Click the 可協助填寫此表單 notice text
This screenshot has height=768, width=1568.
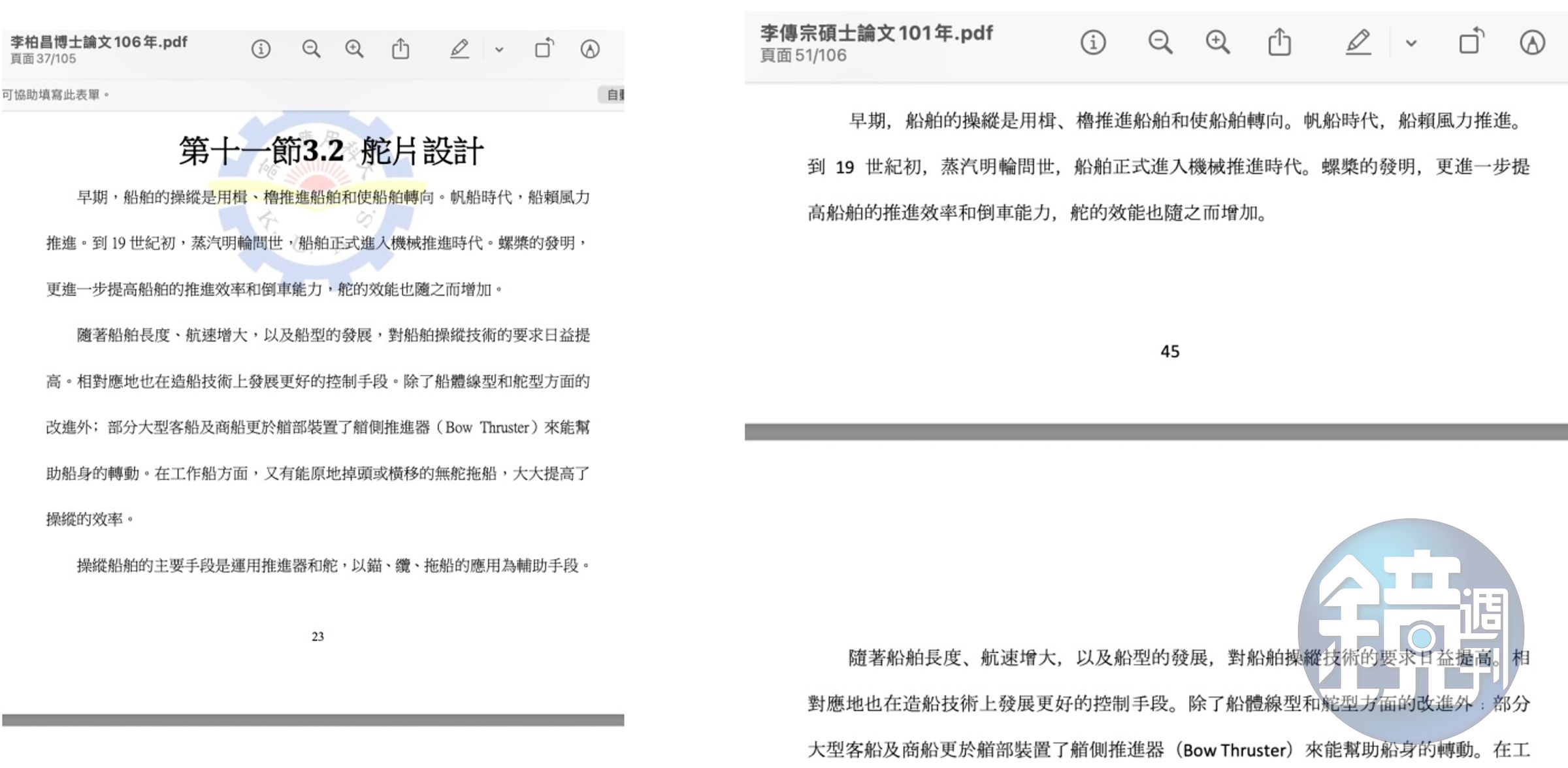pos(56,95)
